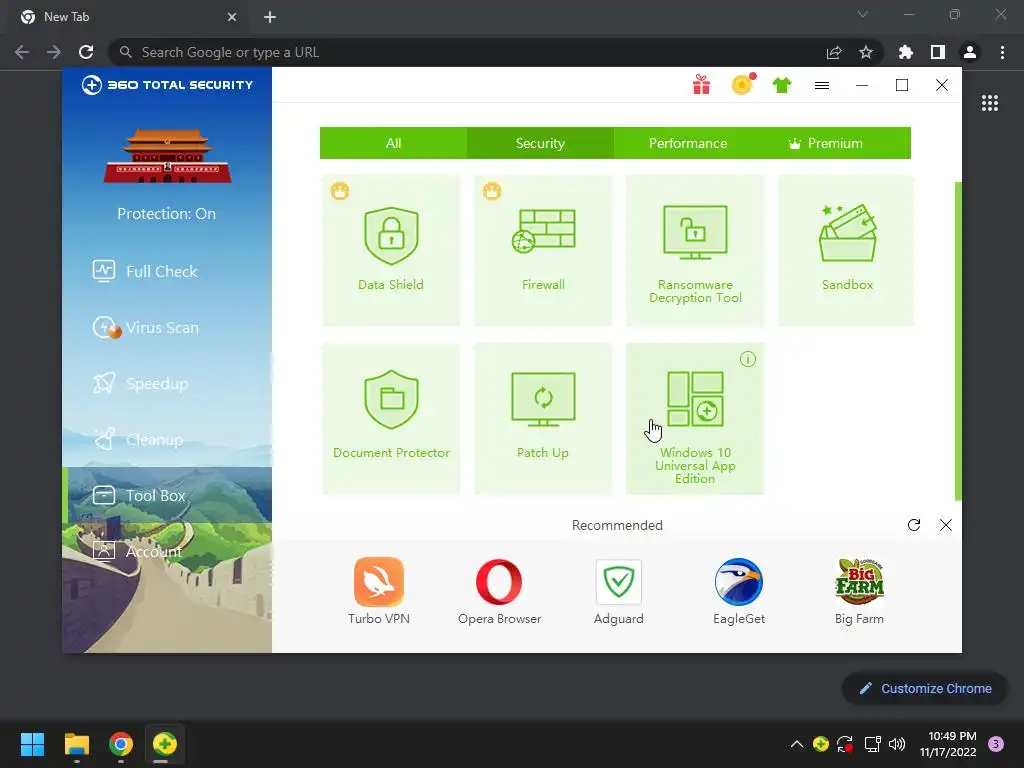Open Adguard recommendation

point(618,591)
